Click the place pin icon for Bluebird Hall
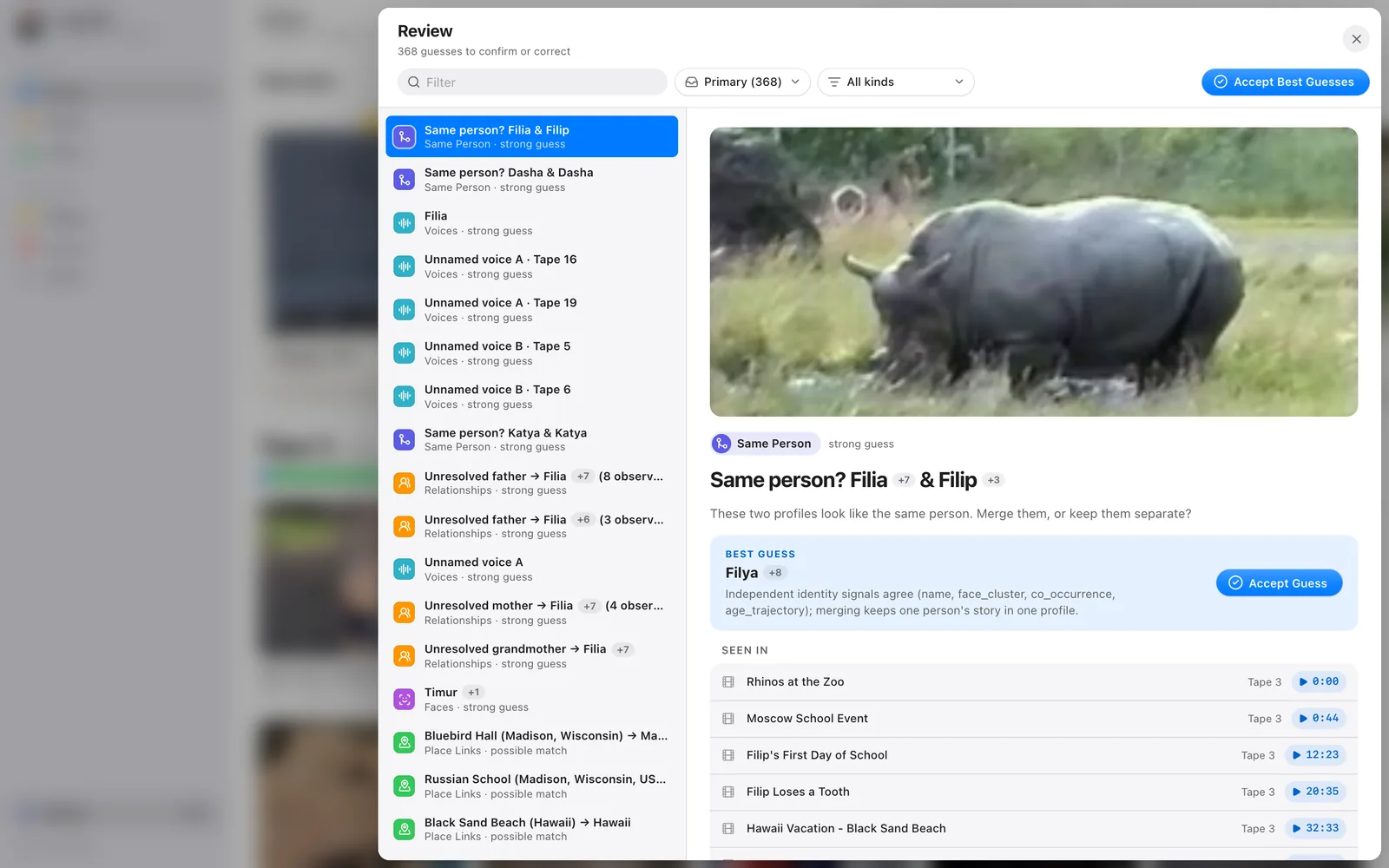This screenshot has height=868, width=1389. pyautogui.click(x=405, y=743)
